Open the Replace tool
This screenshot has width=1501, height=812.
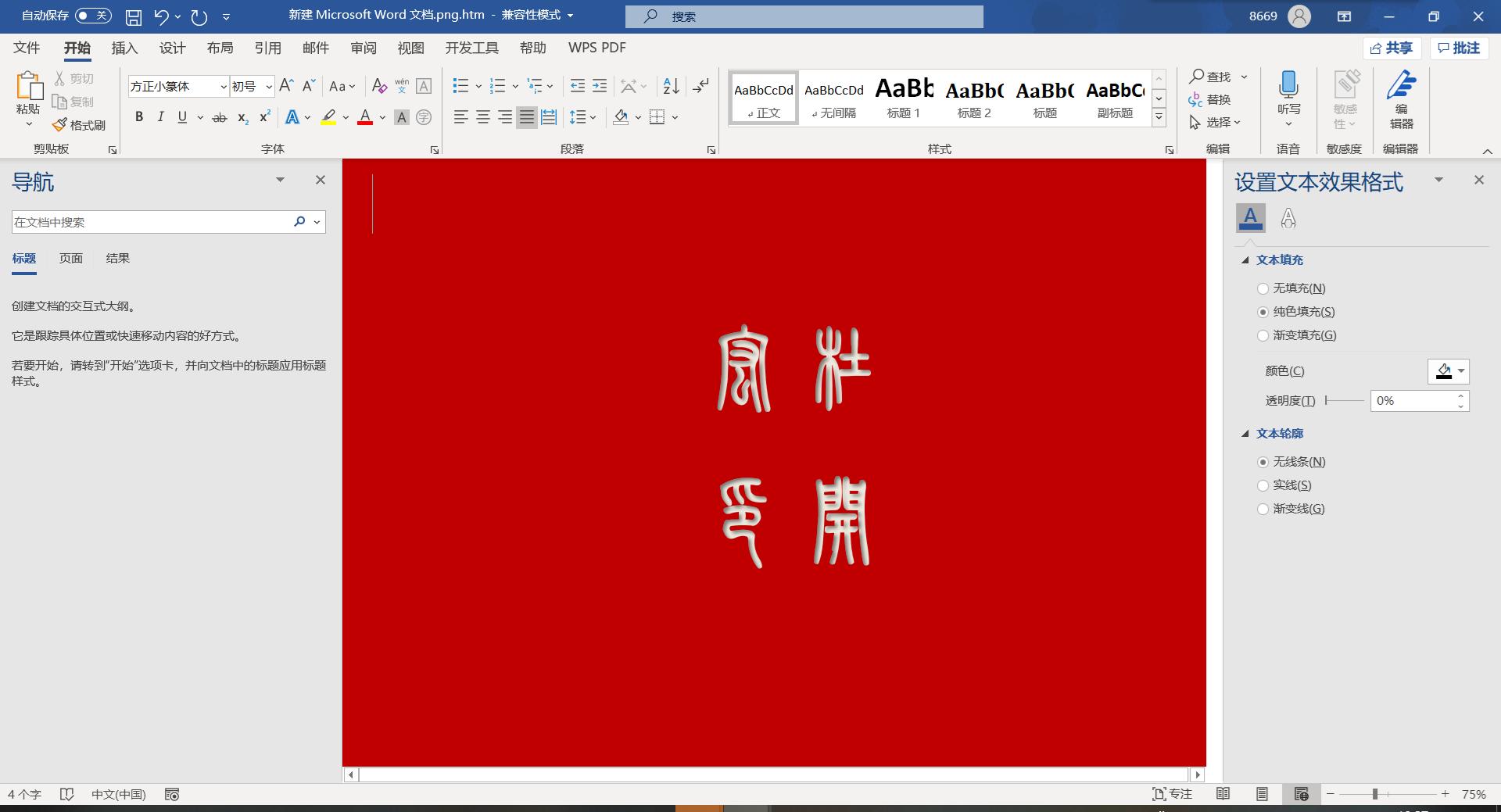pyautogui.click(x=1216, y=99)
